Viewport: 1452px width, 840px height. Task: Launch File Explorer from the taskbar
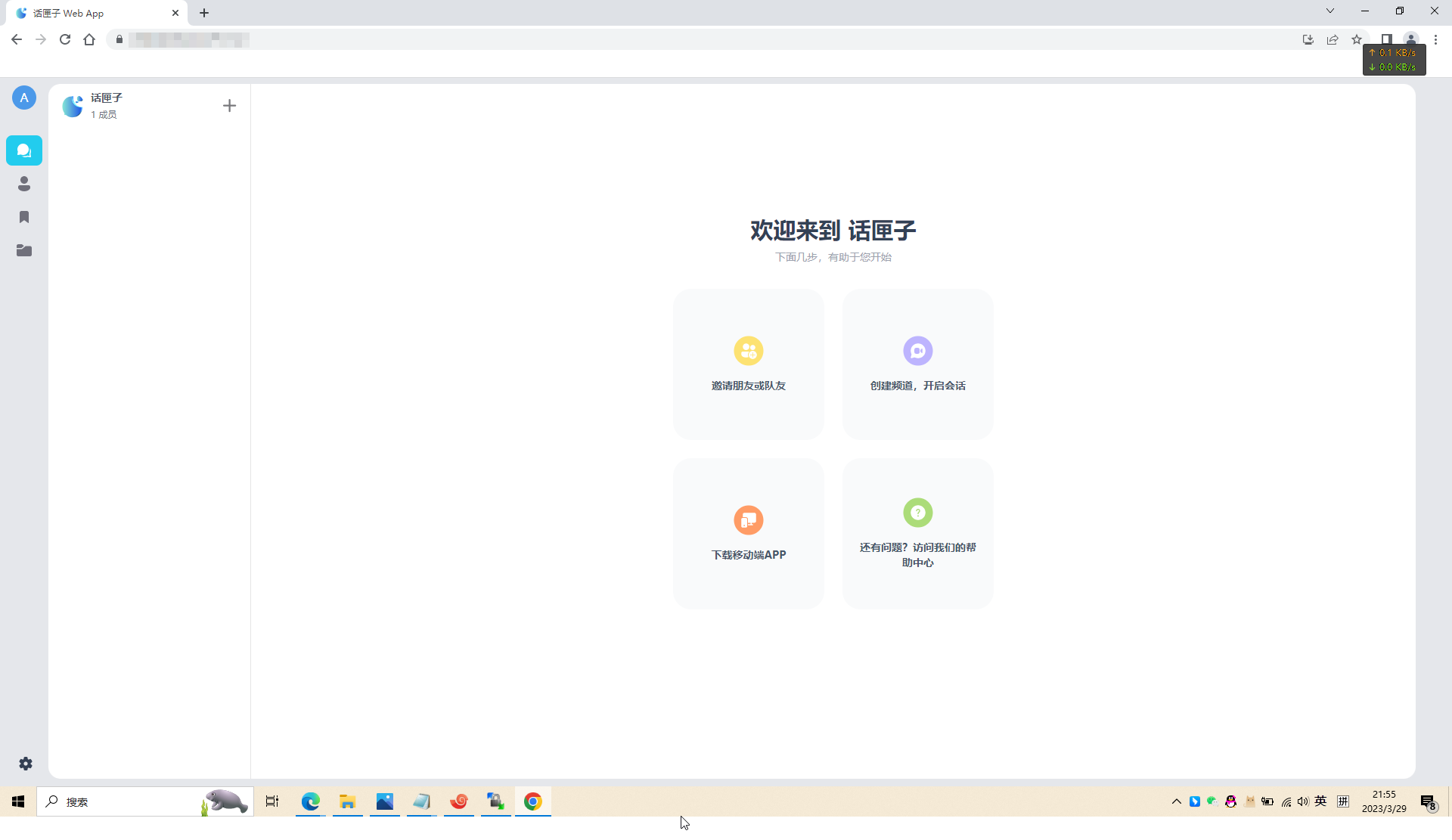[347, 801]
